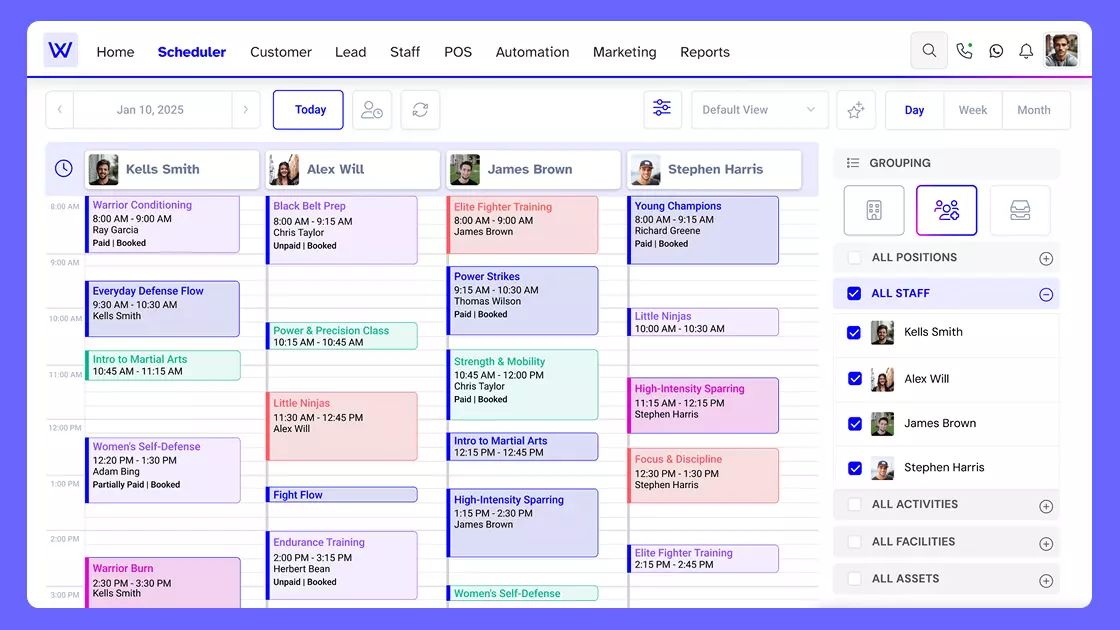The image size is (1120, 630).
Task: Open Warrior Conditioning appointment
Action: pyautogui.click(x=163, y=224)
